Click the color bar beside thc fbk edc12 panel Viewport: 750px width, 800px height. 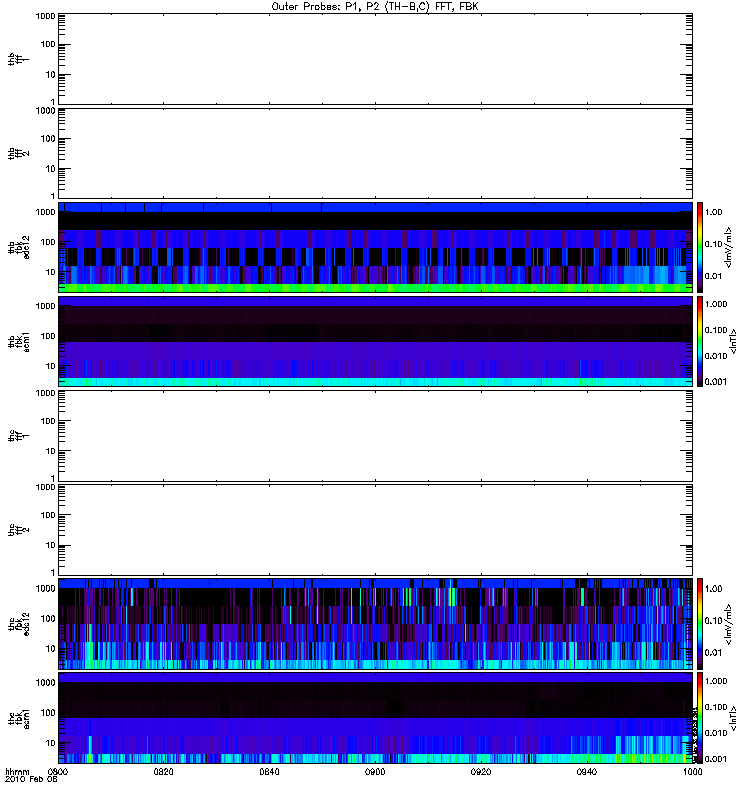pos(700,624)
